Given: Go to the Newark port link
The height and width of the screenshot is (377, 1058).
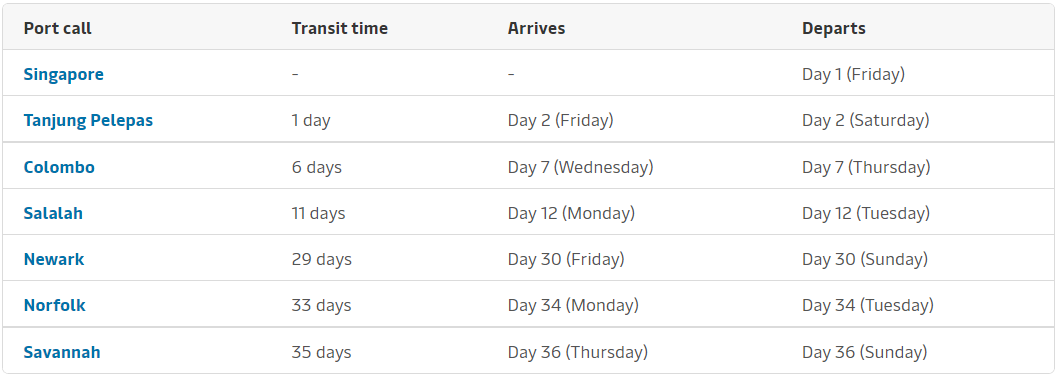Looking at the screenshot, I should [x=54, y=260].
